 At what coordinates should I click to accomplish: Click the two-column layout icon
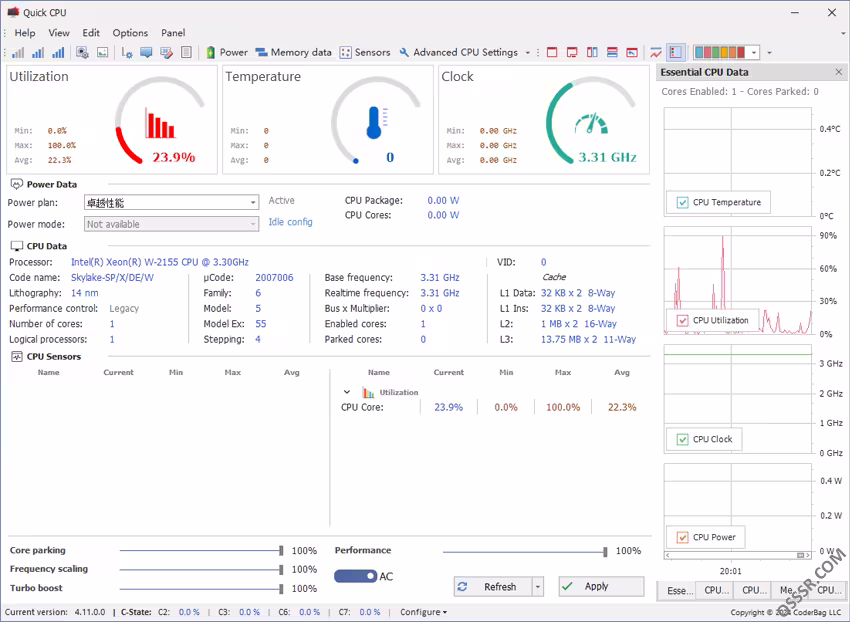click(592, 53)
